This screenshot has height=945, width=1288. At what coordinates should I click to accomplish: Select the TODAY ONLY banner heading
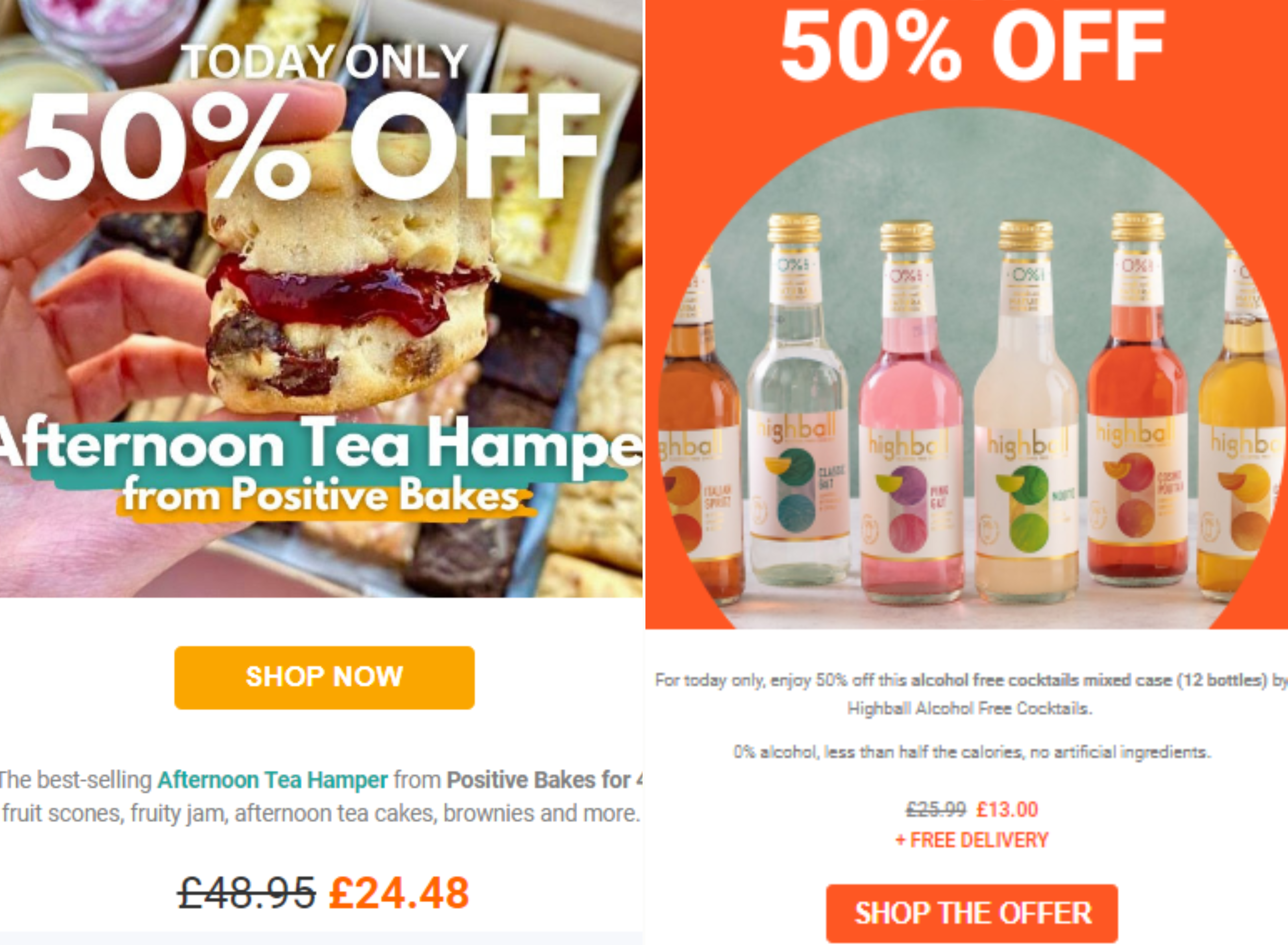(325, 61)
